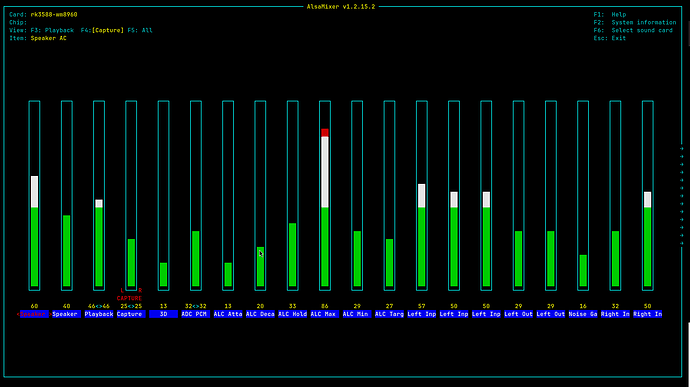Select the ALC Max label

[325, 314]
